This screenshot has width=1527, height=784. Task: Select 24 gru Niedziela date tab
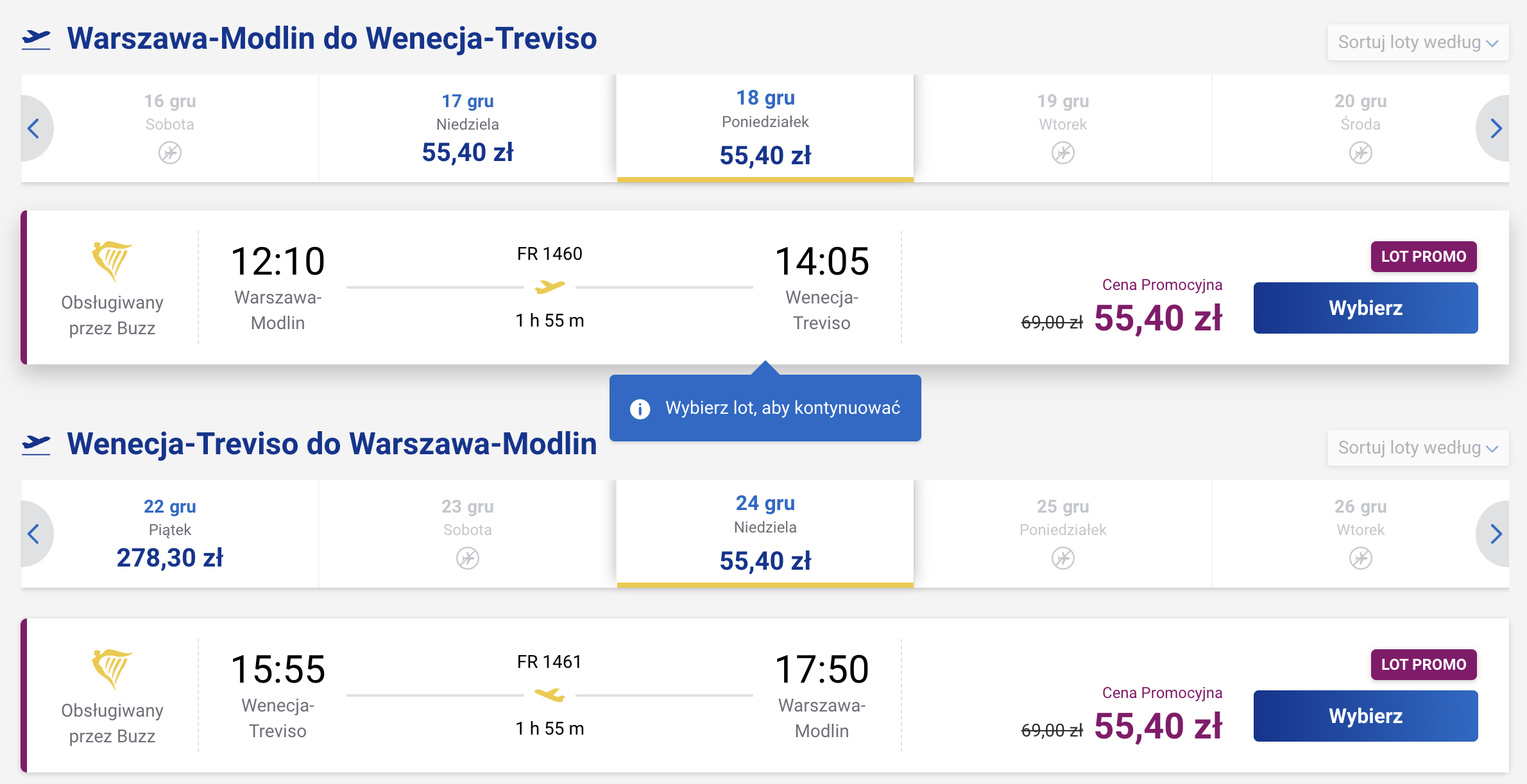coord(765,534)
